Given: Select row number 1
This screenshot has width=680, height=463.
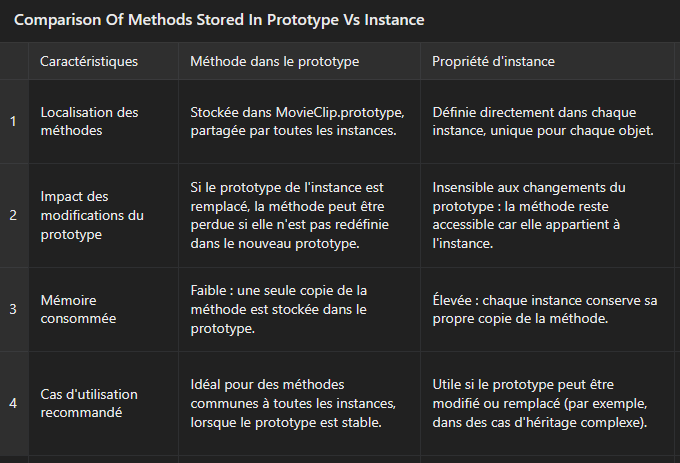Looking at the screenshot, I should 14,121.
